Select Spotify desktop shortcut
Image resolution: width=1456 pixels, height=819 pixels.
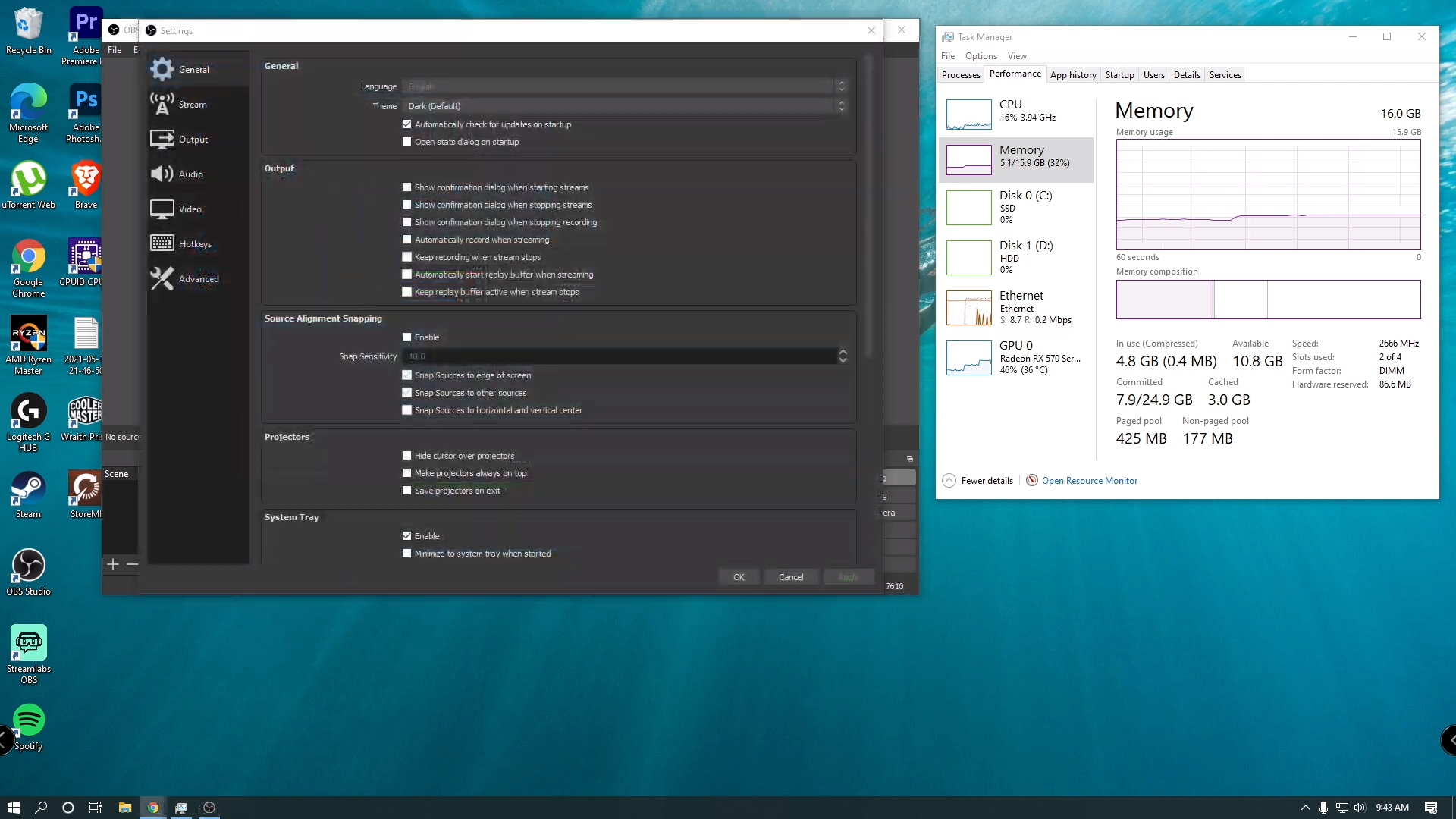pyautogui.click(x=28, y=726)
